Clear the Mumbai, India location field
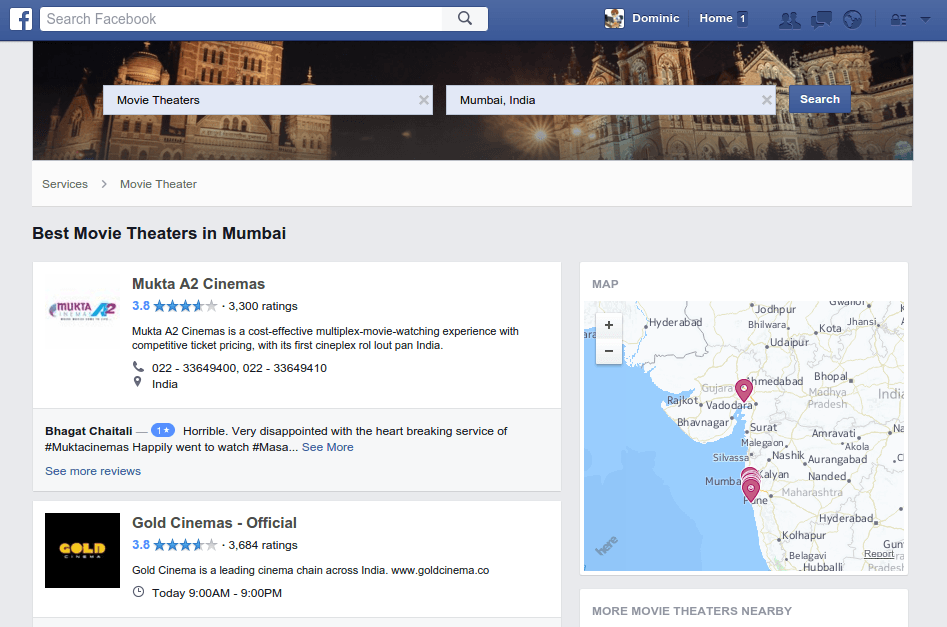 766,100
